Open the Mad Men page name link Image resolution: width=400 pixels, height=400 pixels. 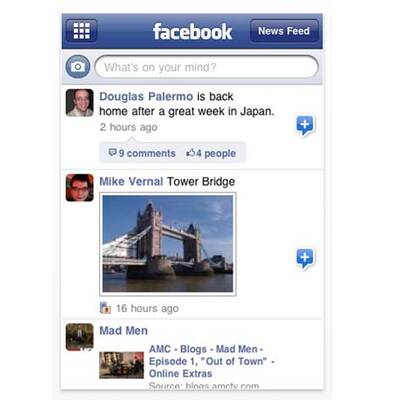click(123, 330)
